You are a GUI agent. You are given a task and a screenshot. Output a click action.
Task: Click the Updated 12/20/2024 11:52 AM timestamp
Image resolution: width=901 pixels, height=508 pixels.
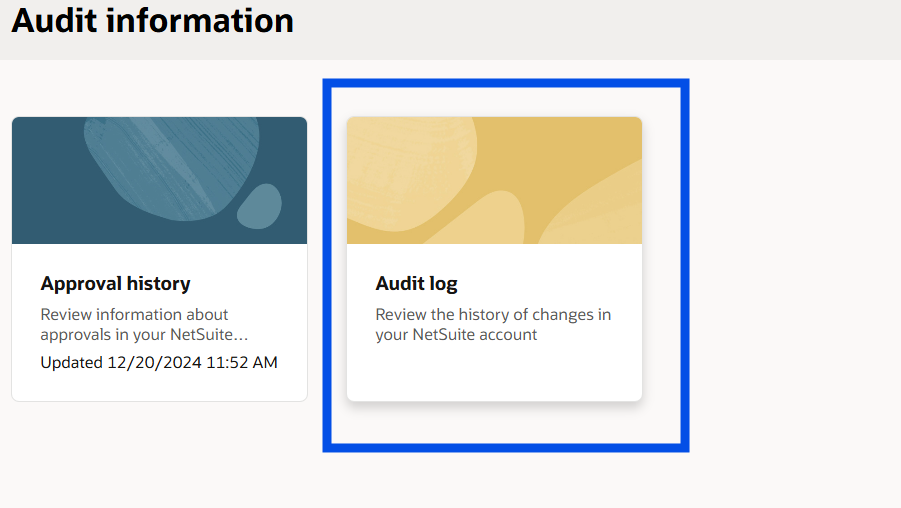159,363
